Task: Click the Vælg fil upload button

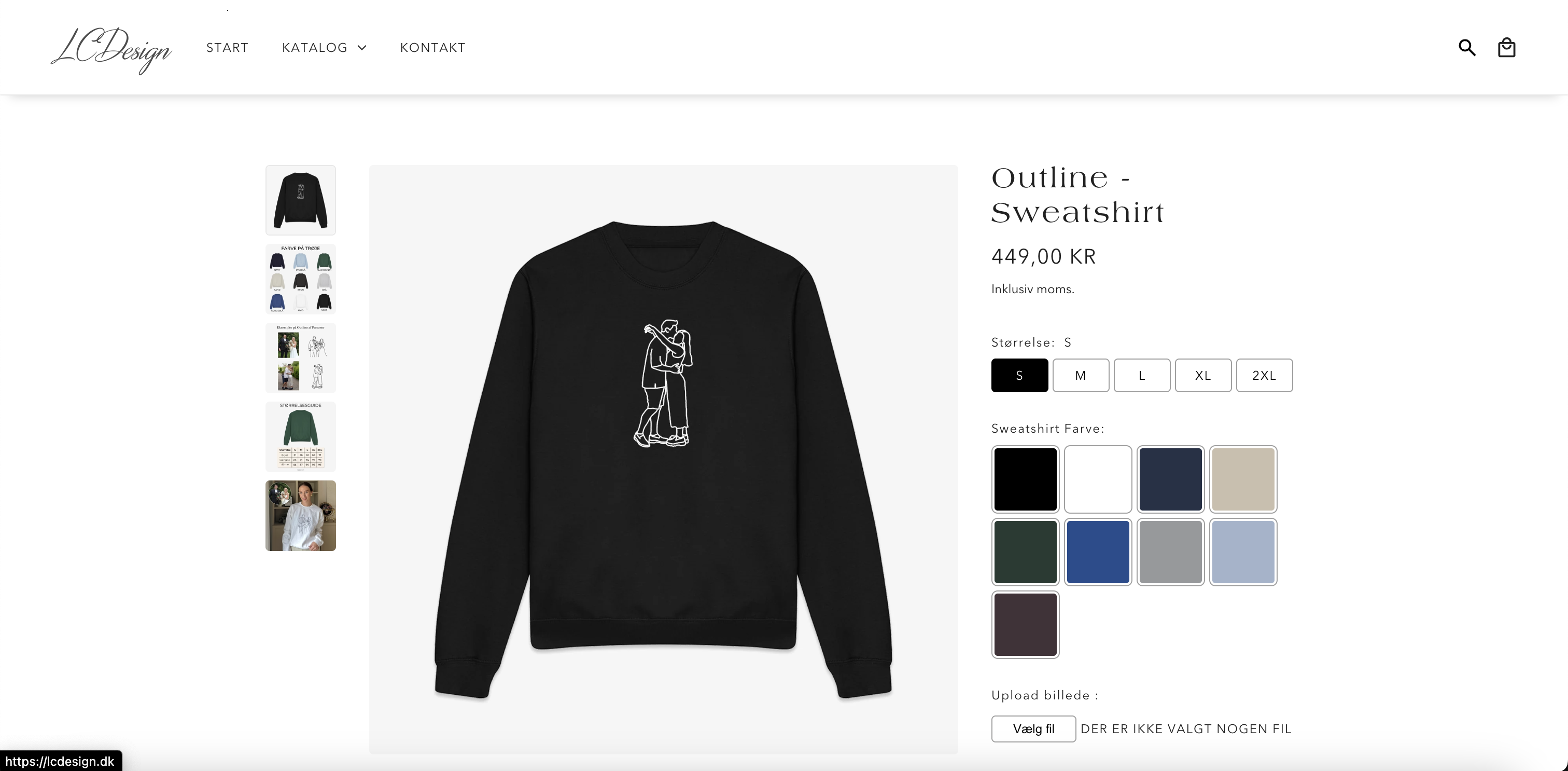Action: (x=1033, y=729)
